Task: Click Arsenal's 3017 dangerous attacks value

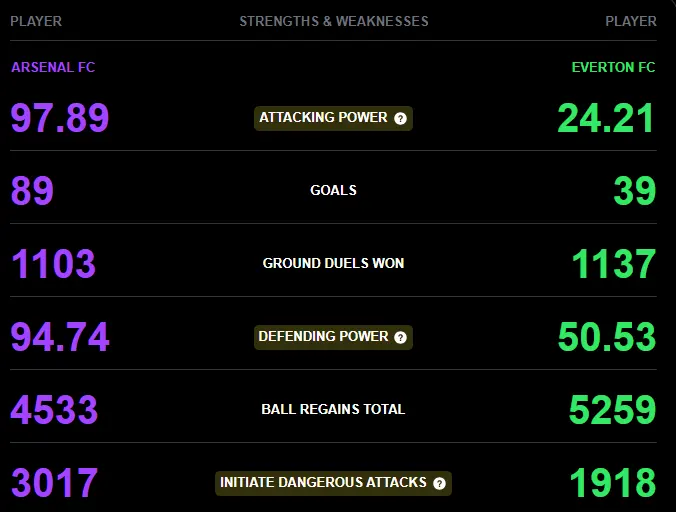Action: point(54,482)
